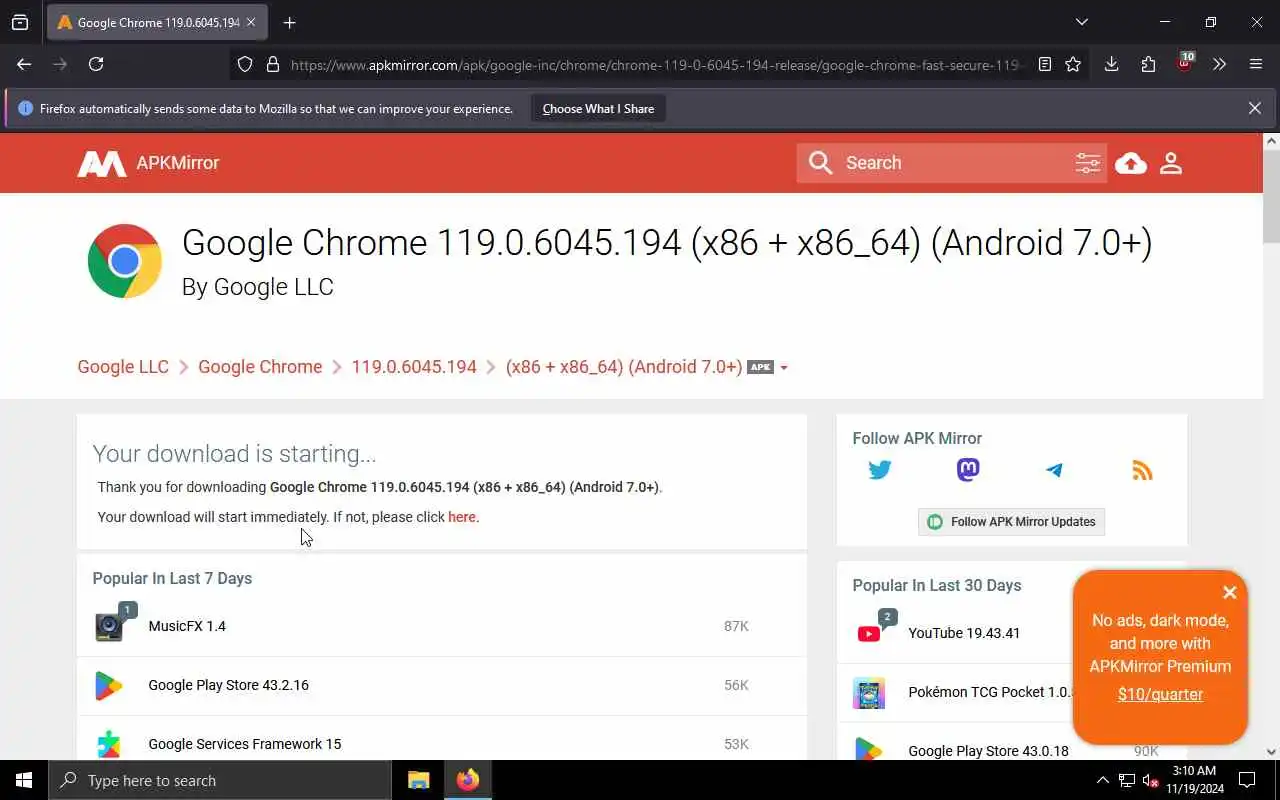Open File Explorer from the taskbar
The height and width of the screenshot is (800, 1280).
(418, 780)
